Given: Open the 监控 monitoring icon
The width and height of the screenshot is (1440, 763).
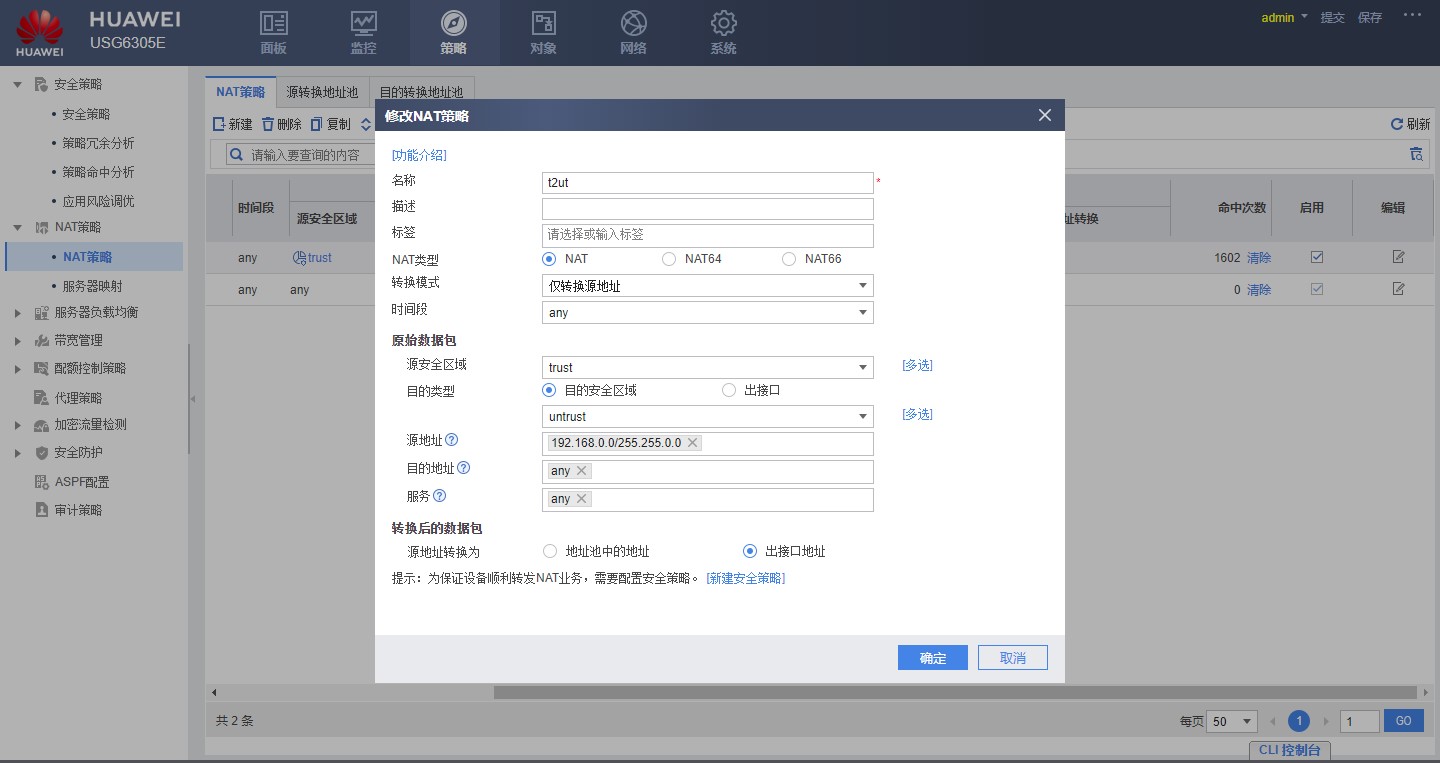Looking at the screenshot, I should tap(363, 24).
